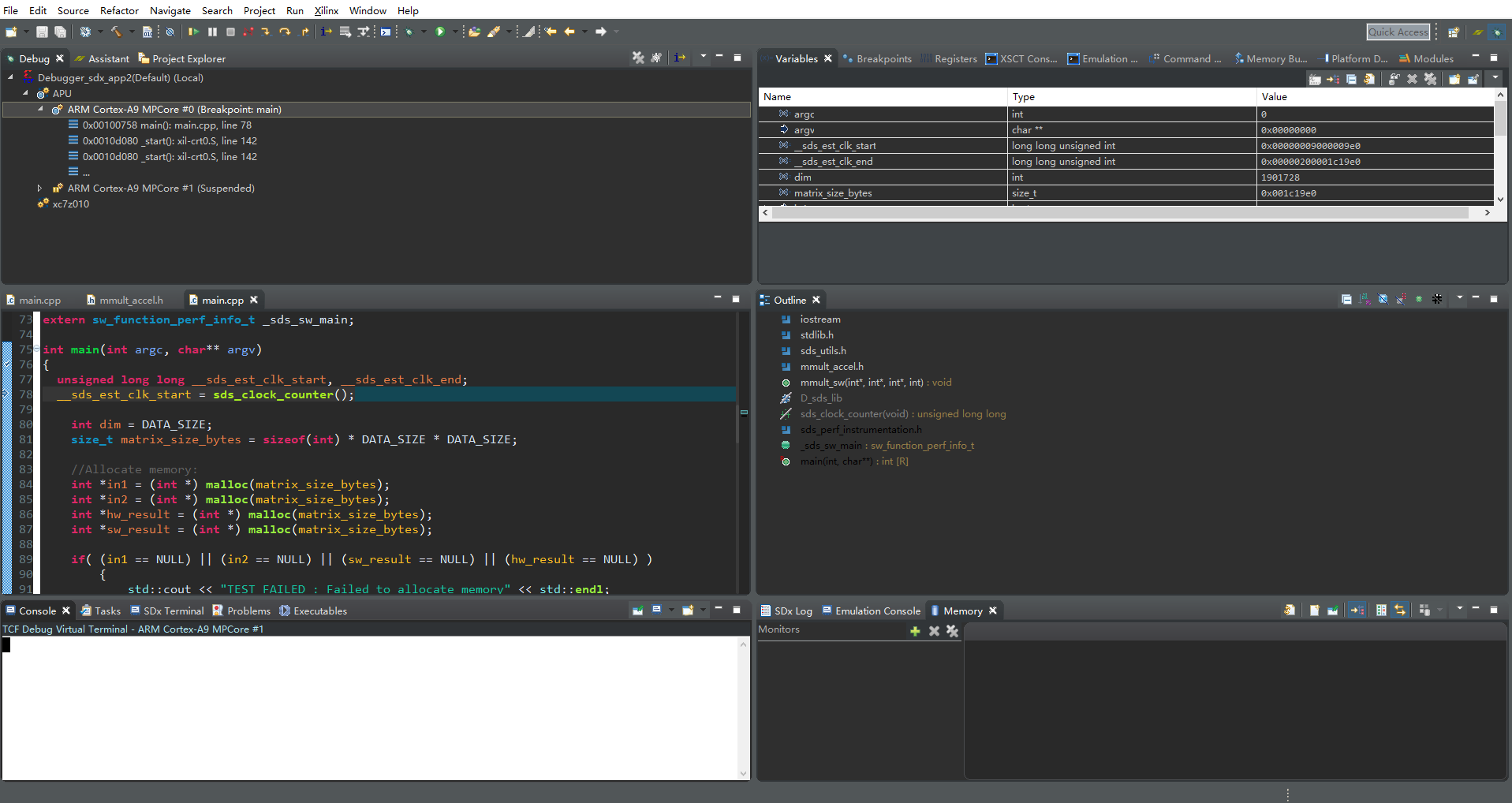The height and width of the screenshot is (803, 1512).
Task: Click the Skip All Breakpoints icon
Action: pyautogui.click(x=170, y=32)
